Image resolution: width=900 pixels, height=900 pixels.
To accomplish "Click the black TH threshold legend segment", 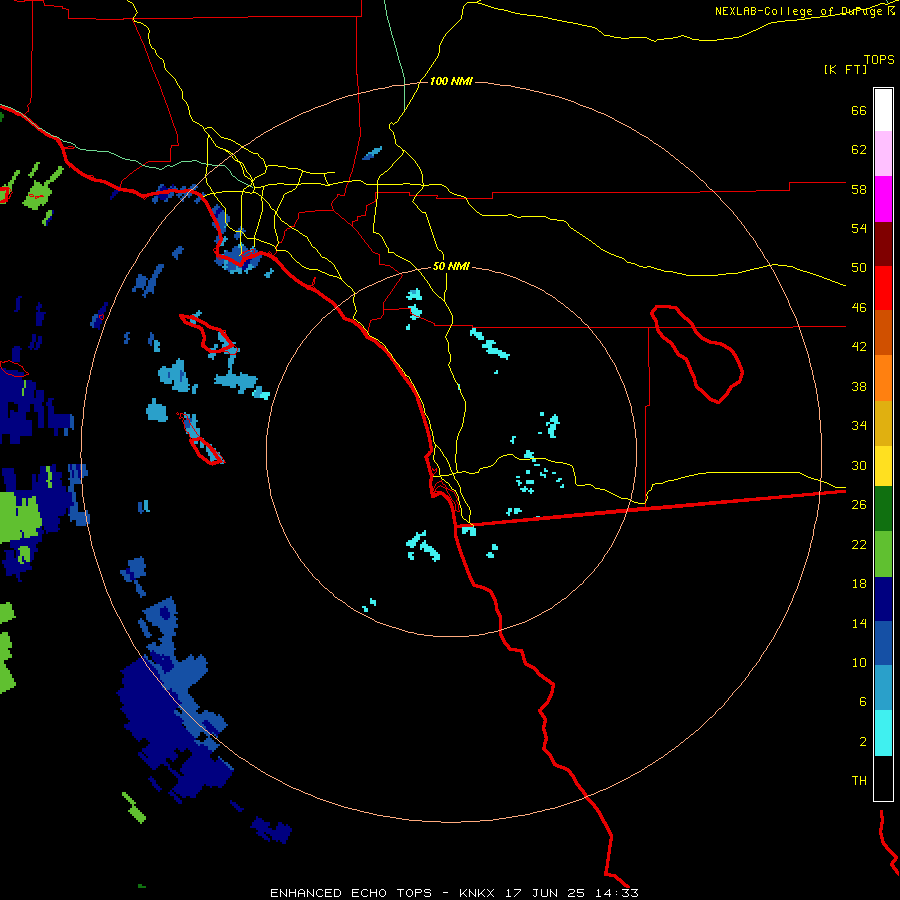I will click(883, 778).
